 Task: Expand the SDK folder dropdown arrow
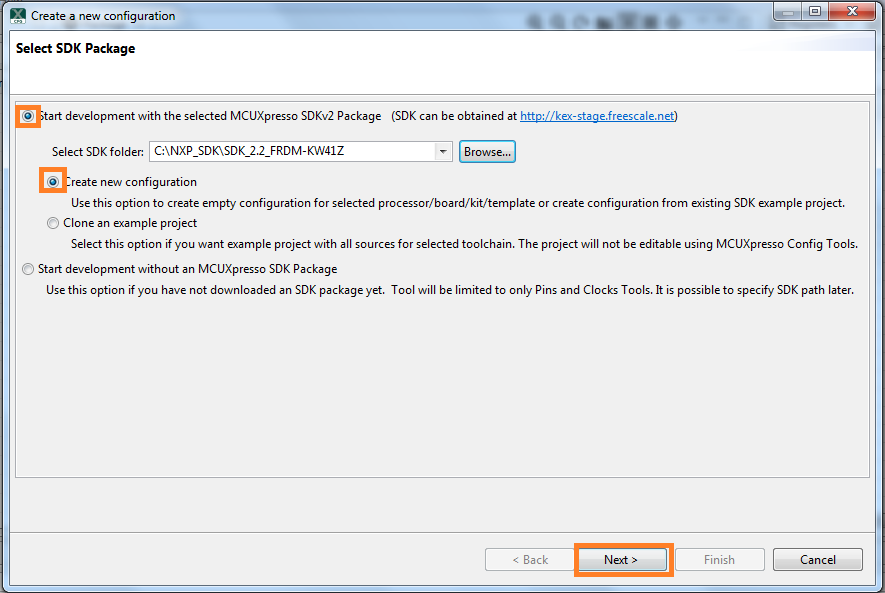[443, 152]
